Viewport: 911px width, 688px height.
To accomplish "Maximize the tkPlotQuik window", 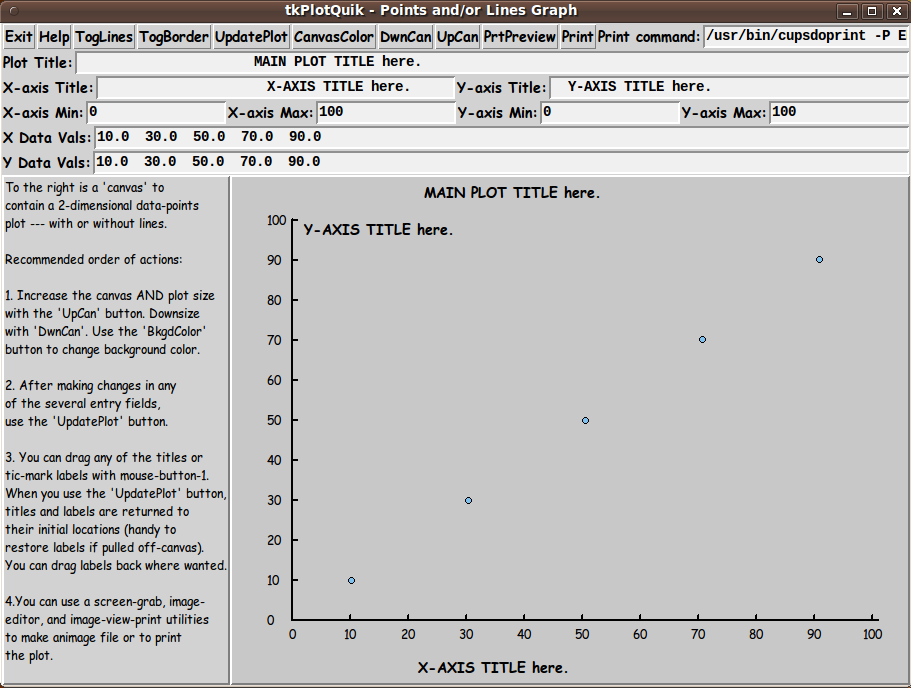I will 872,11.
